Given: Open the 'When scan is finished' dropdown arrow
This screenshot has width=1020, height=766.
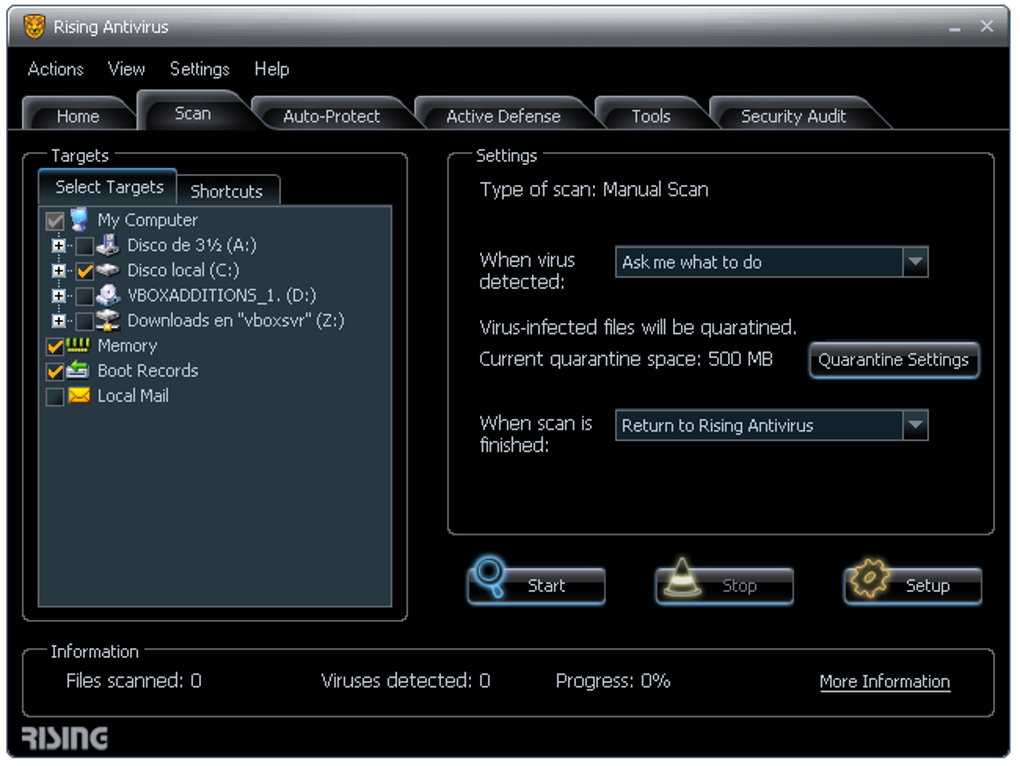Looking at the screenshot, I should 915,425.
